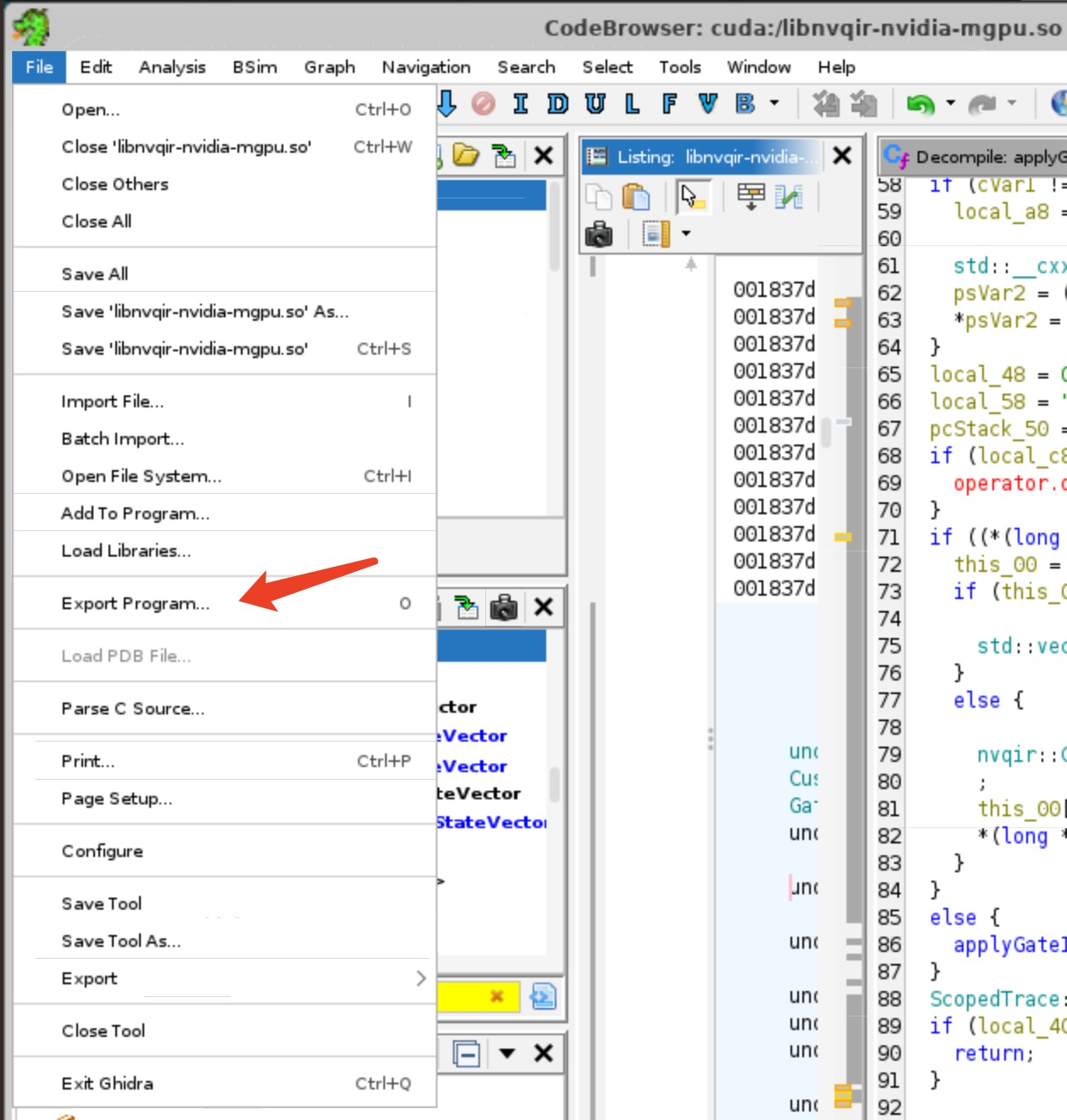Click the Listing snapshot camera icon

pyautogui.click(x=599, y=233)
